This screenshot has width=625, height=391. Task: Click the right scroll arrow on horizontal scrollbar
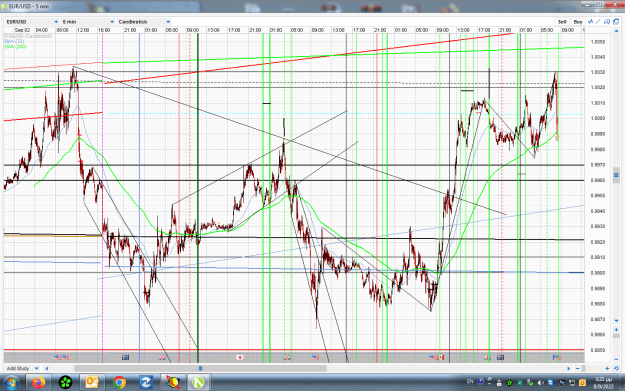click(569, 368)
